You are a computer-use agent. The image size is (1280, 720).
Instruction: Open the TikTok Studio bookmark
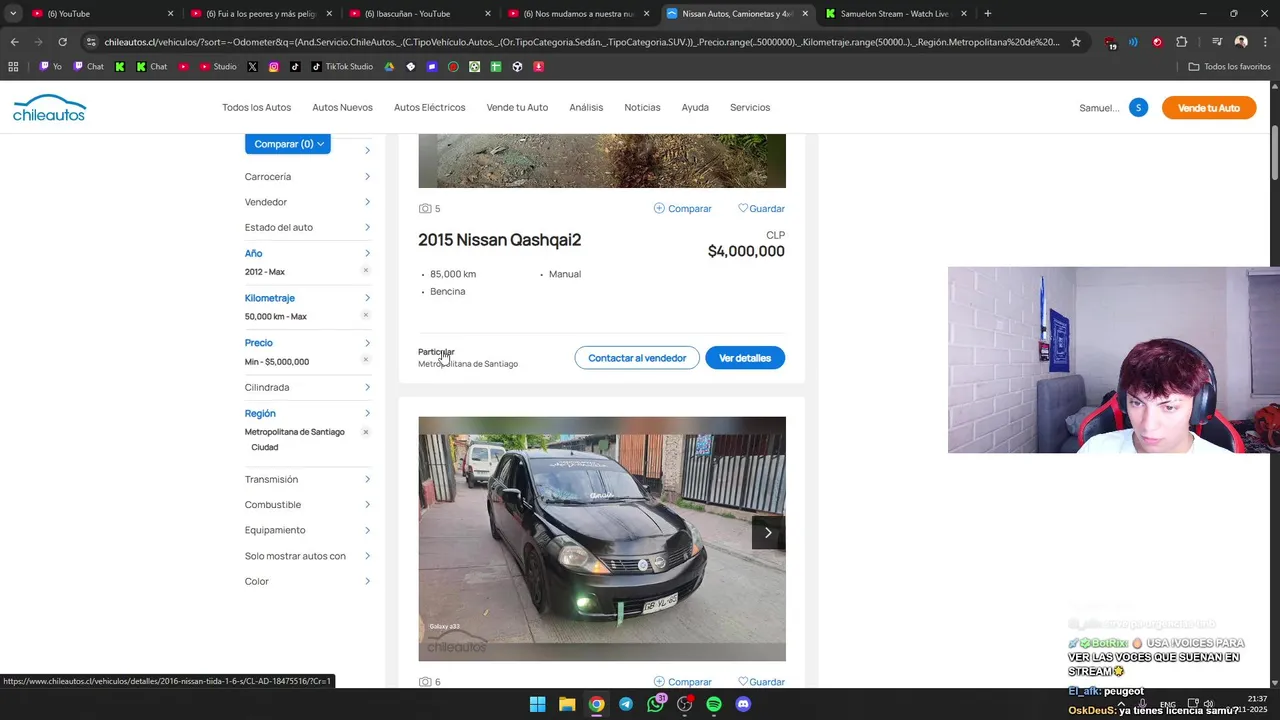(342, 67)
